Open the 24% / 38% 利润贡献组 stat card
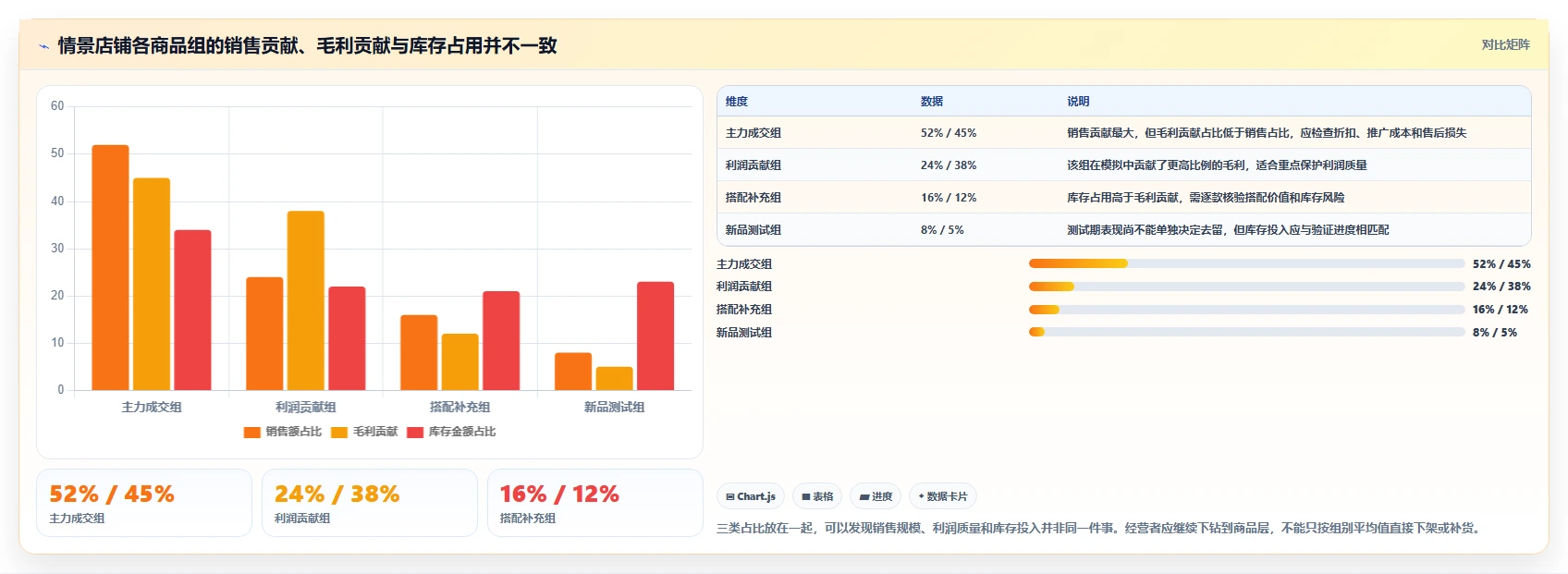The width and height of the screenshot is (1568, 574). pos(370,503)
